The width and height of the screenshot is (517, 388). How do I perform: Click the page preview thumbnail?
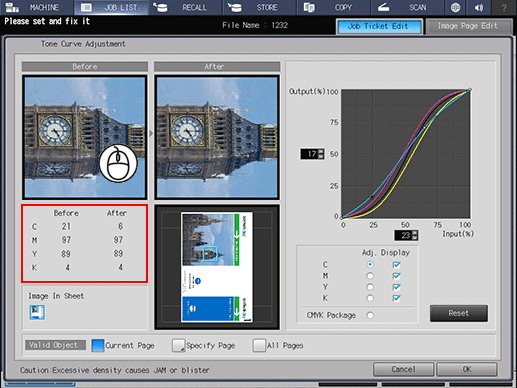point(217,267)
